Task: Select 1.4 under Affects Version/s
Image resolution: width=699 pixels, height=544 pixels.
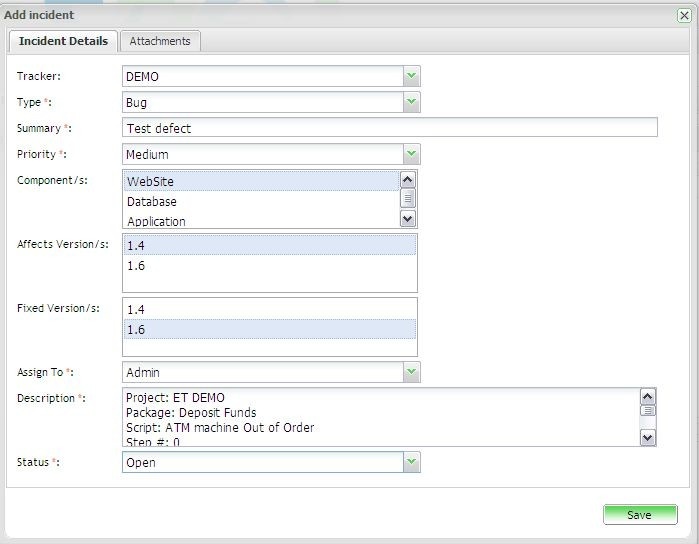Action: coord(269,246)
